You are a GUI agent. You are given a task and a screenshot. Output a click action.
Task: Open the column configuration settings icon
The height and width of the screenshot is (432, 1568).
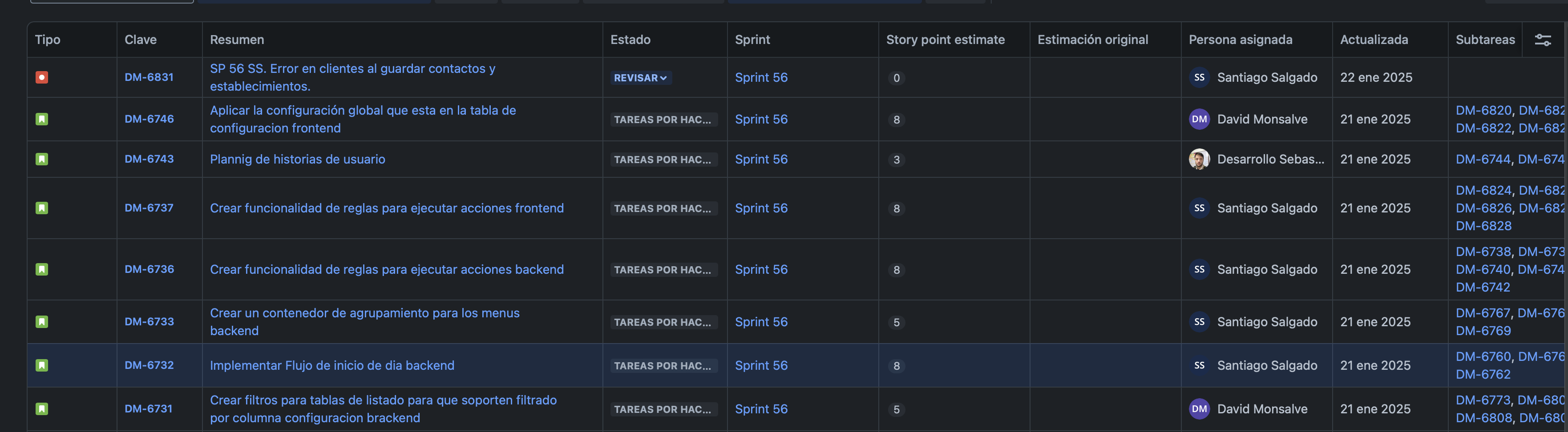1543,40
